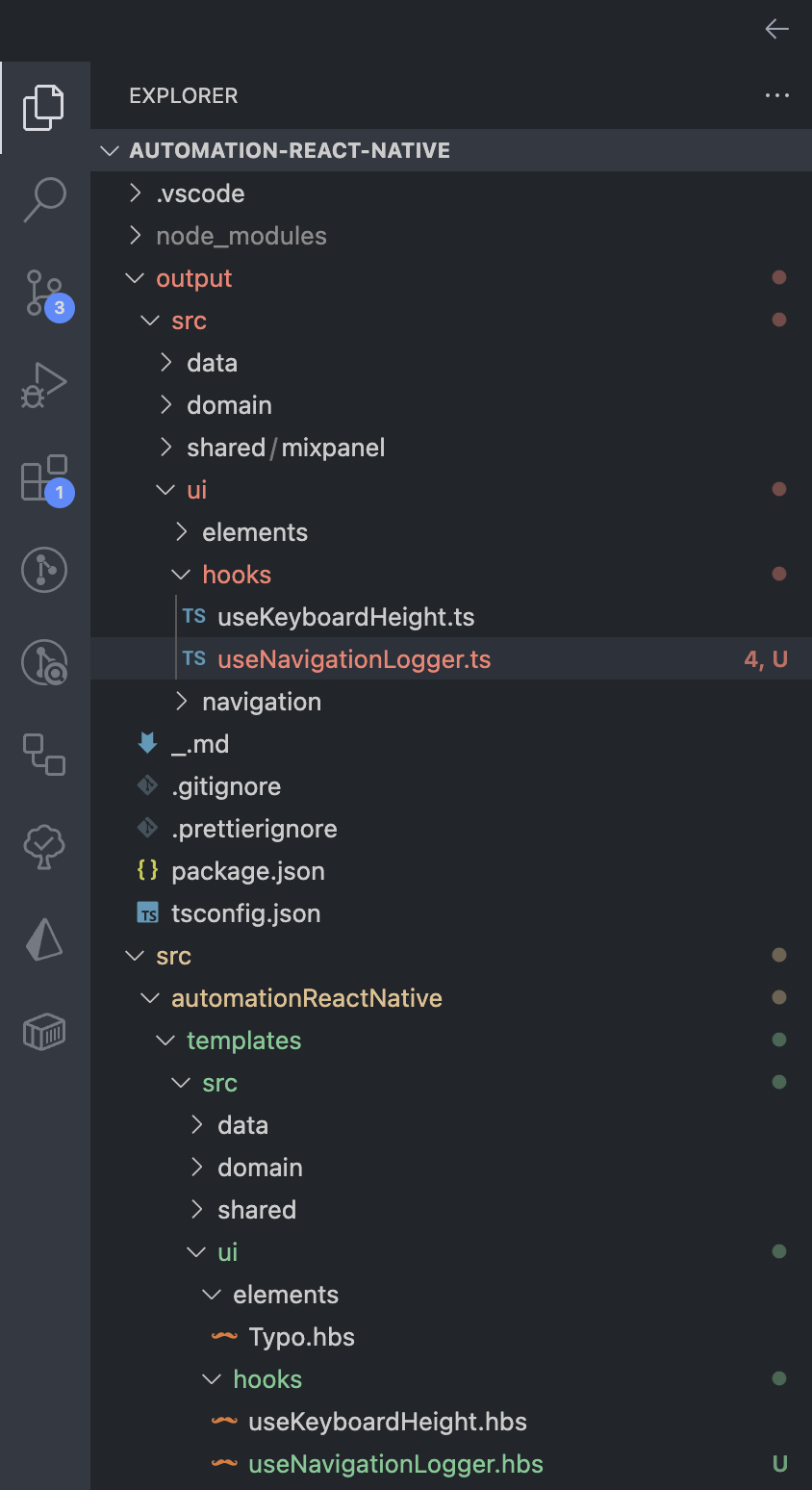Open Run and Debug view
Screen dimensions: 812x1490
(44, 385)
